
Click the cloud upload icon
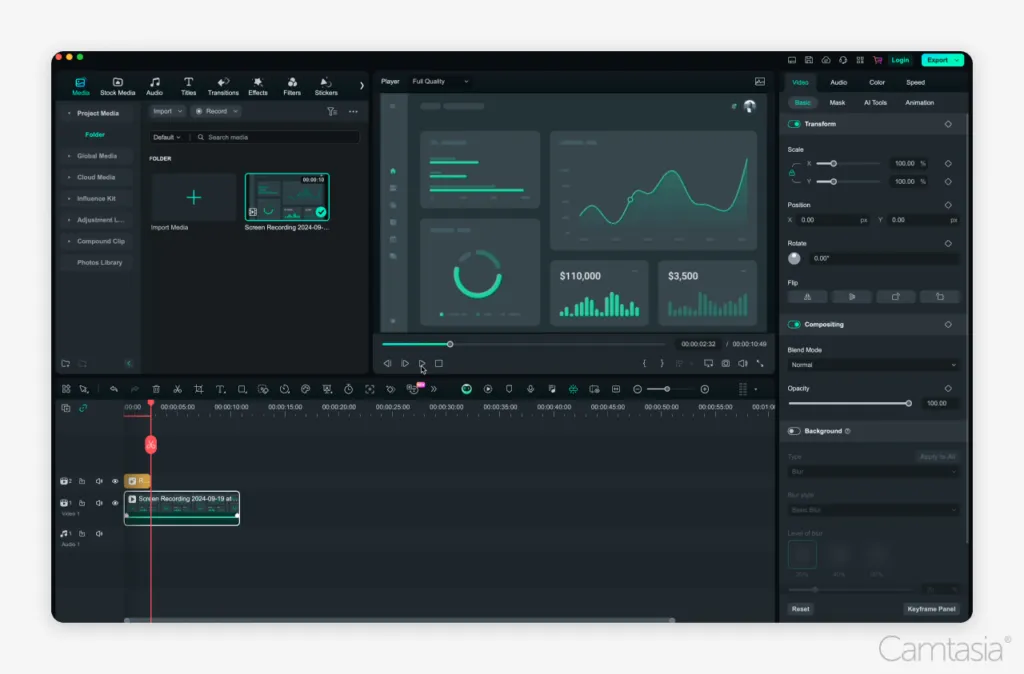click(x=826, y=60)
